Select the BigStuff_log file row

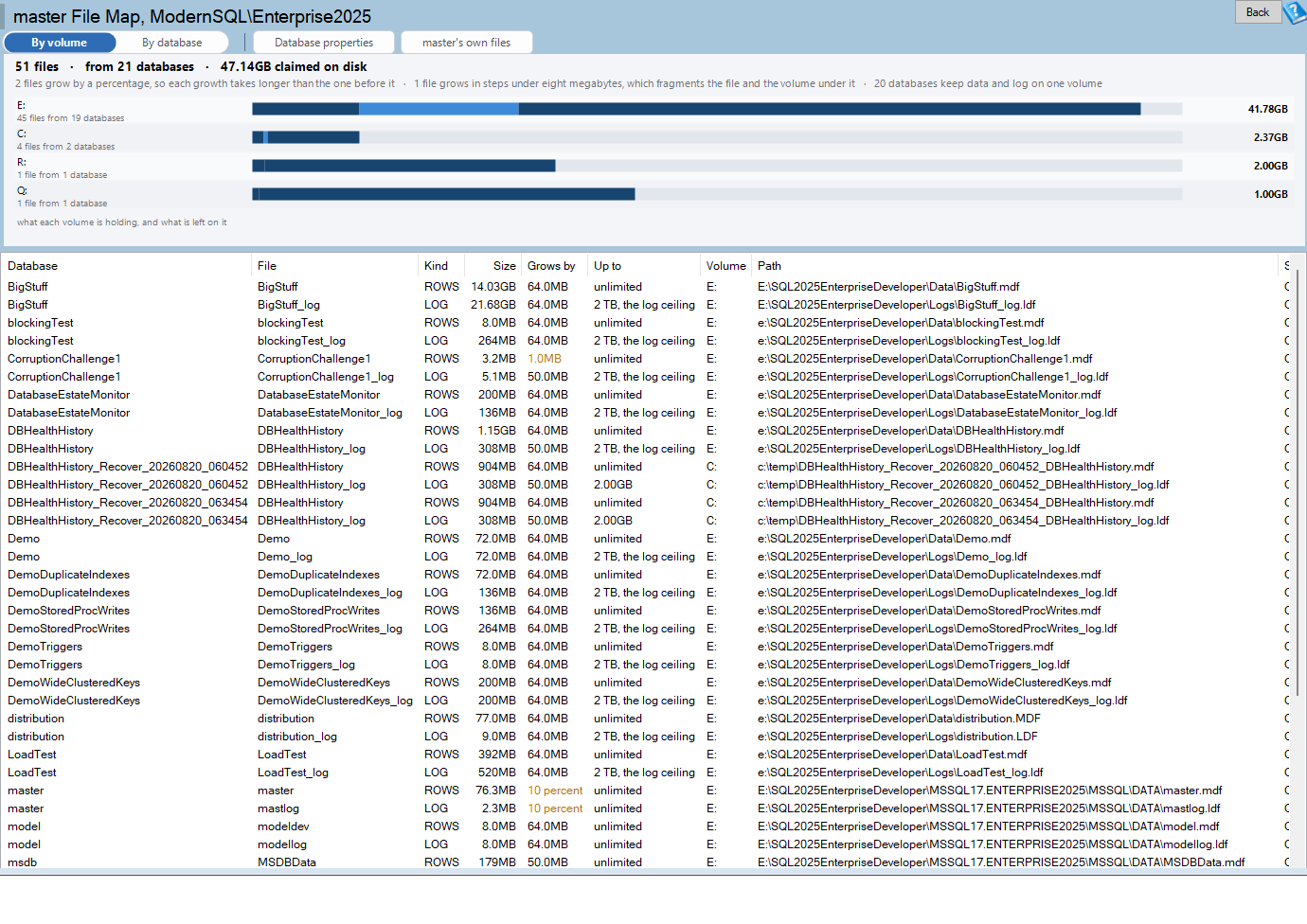click(644, 305)
